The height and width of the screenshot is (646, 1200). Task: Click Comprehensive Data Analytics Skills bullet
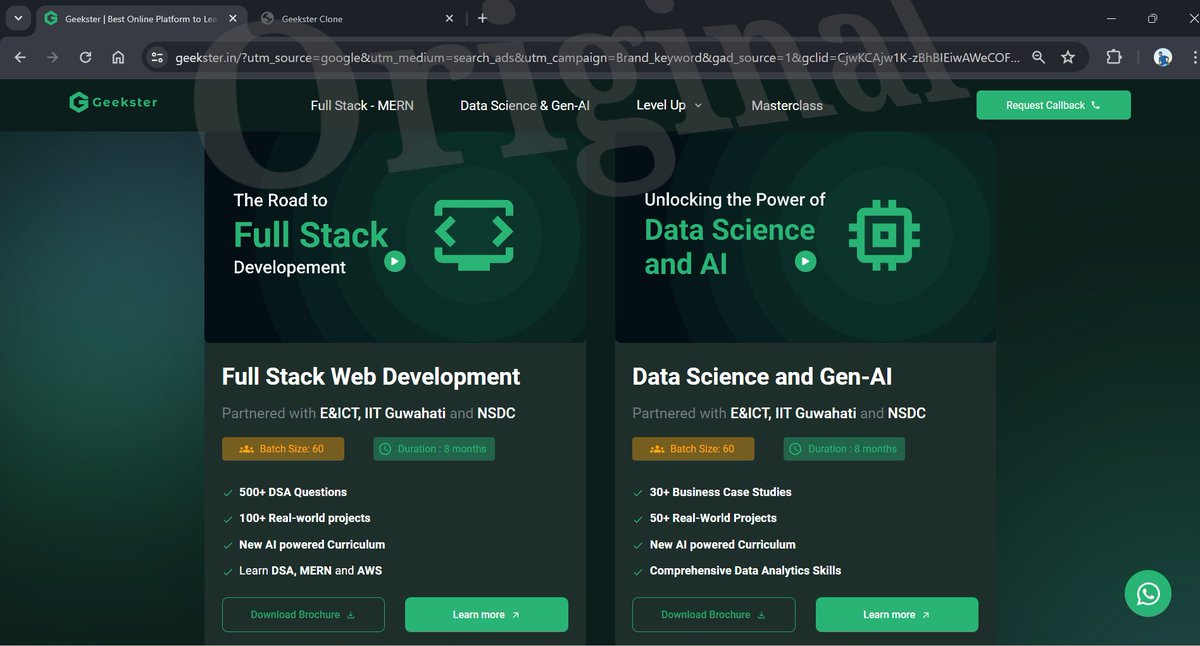pyautogui.click(x=746, y=570)
